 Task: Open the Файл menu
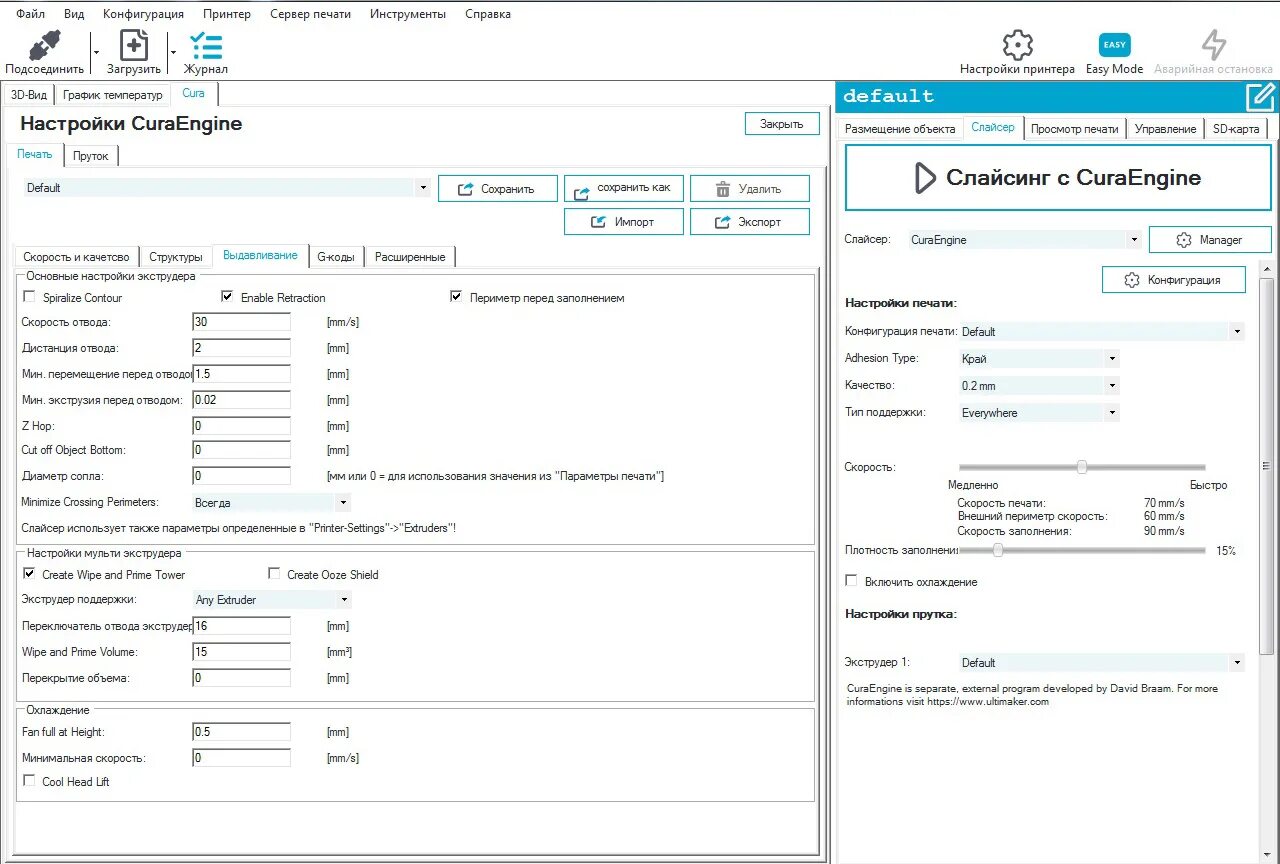[x=30, y=14]
